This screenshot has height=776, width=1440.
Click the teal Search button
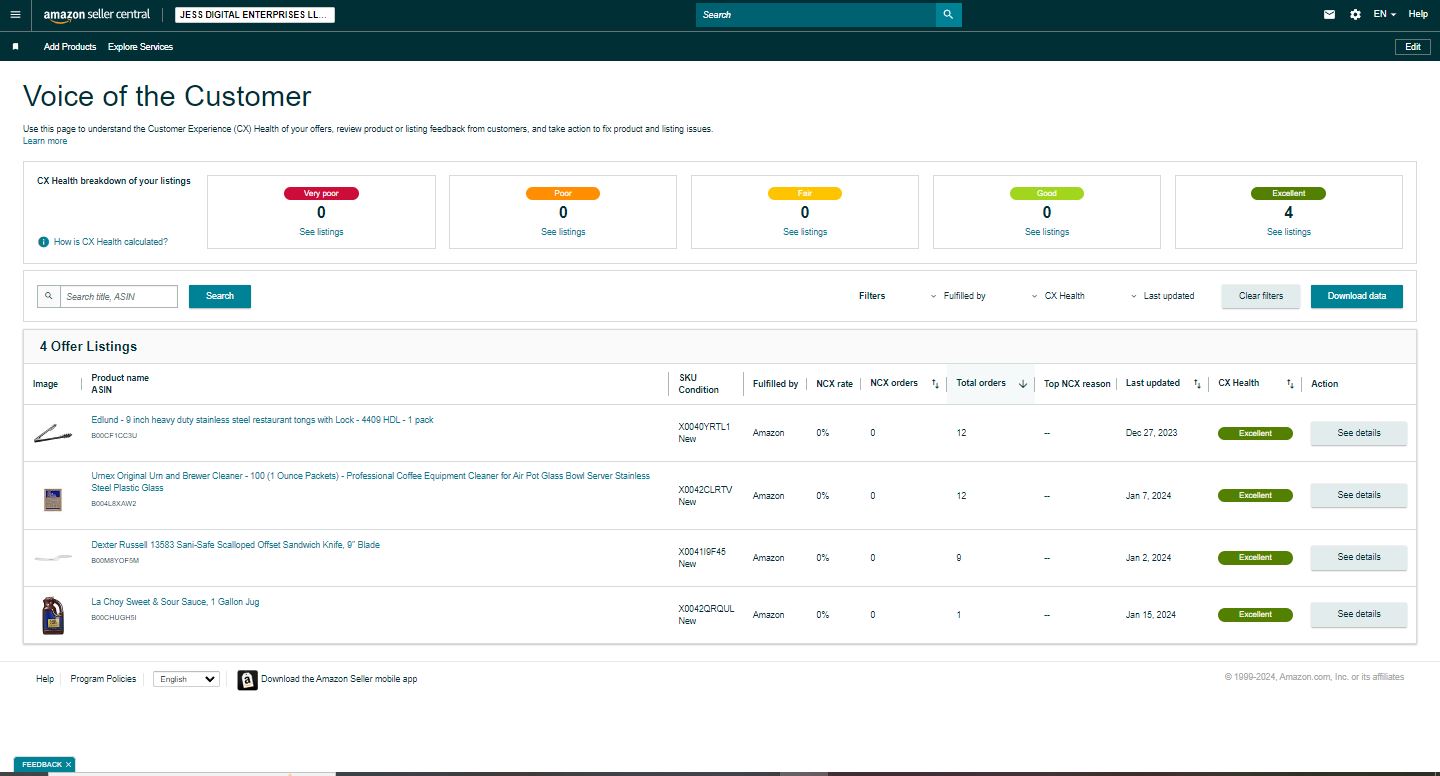click(220, 296)
